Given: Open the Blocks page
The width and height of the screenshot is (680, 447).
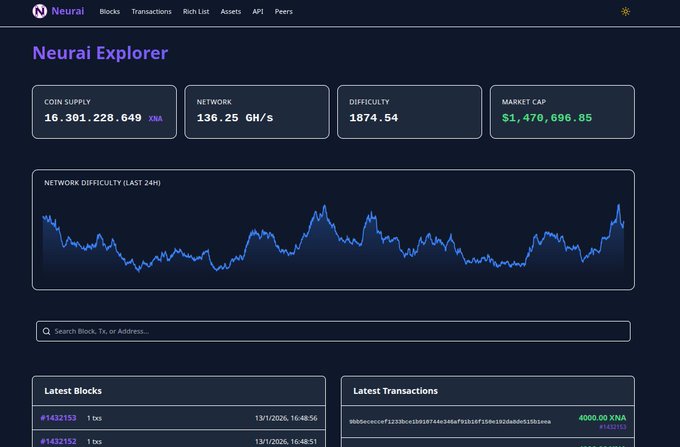Looking at the screenshot, I should pos(110,11).
